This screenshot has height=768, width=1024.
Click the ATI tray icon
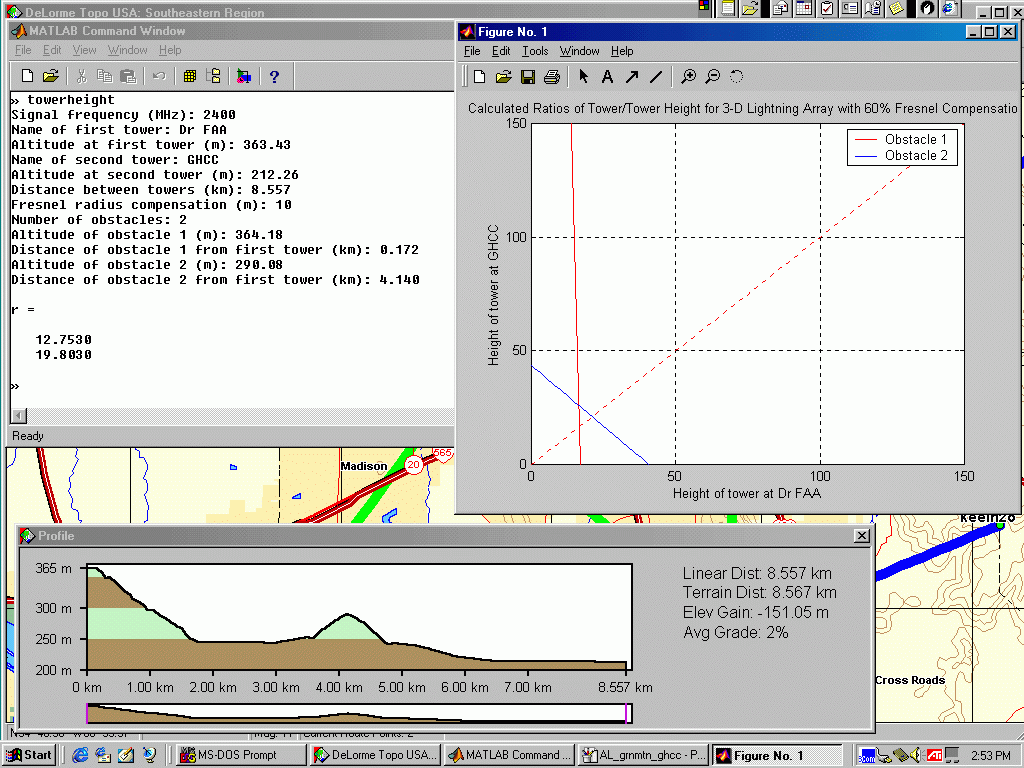(934, 756)
